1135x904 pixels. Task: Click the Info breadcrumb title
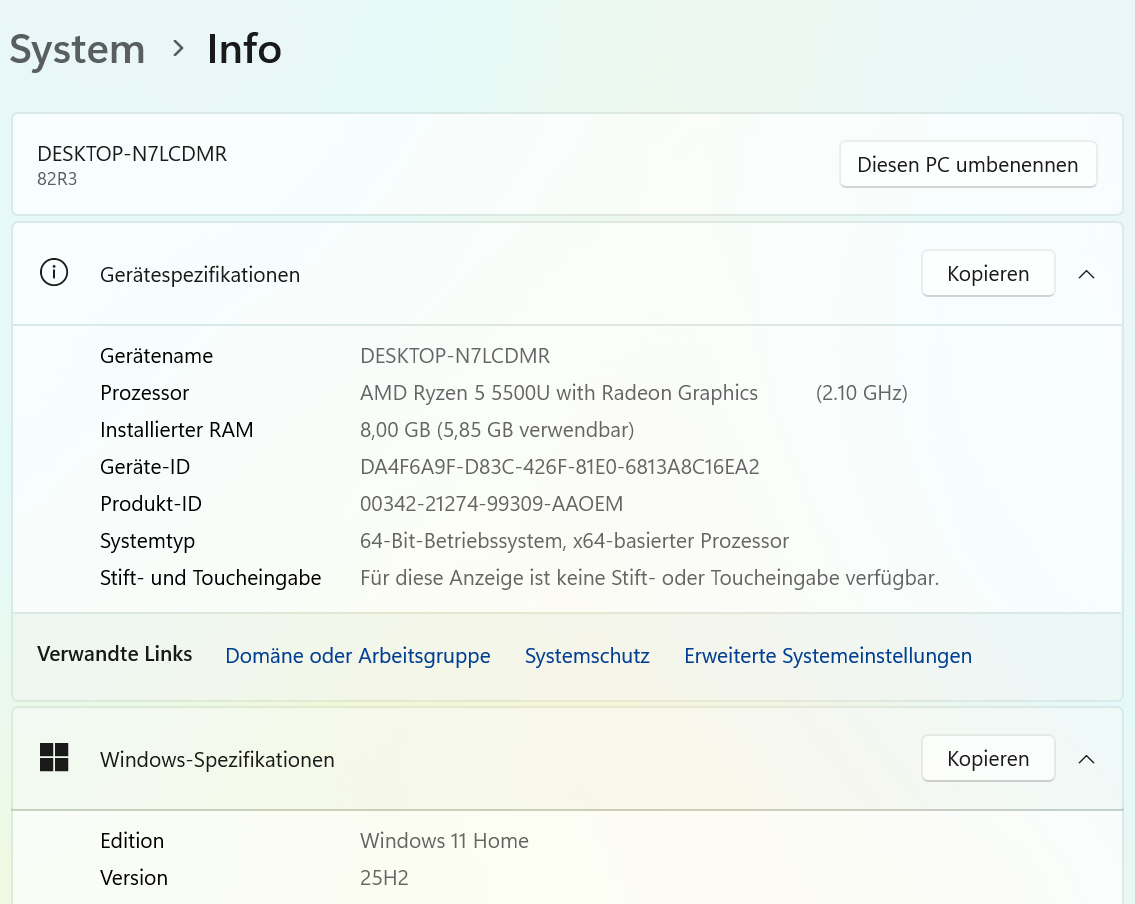244,49
